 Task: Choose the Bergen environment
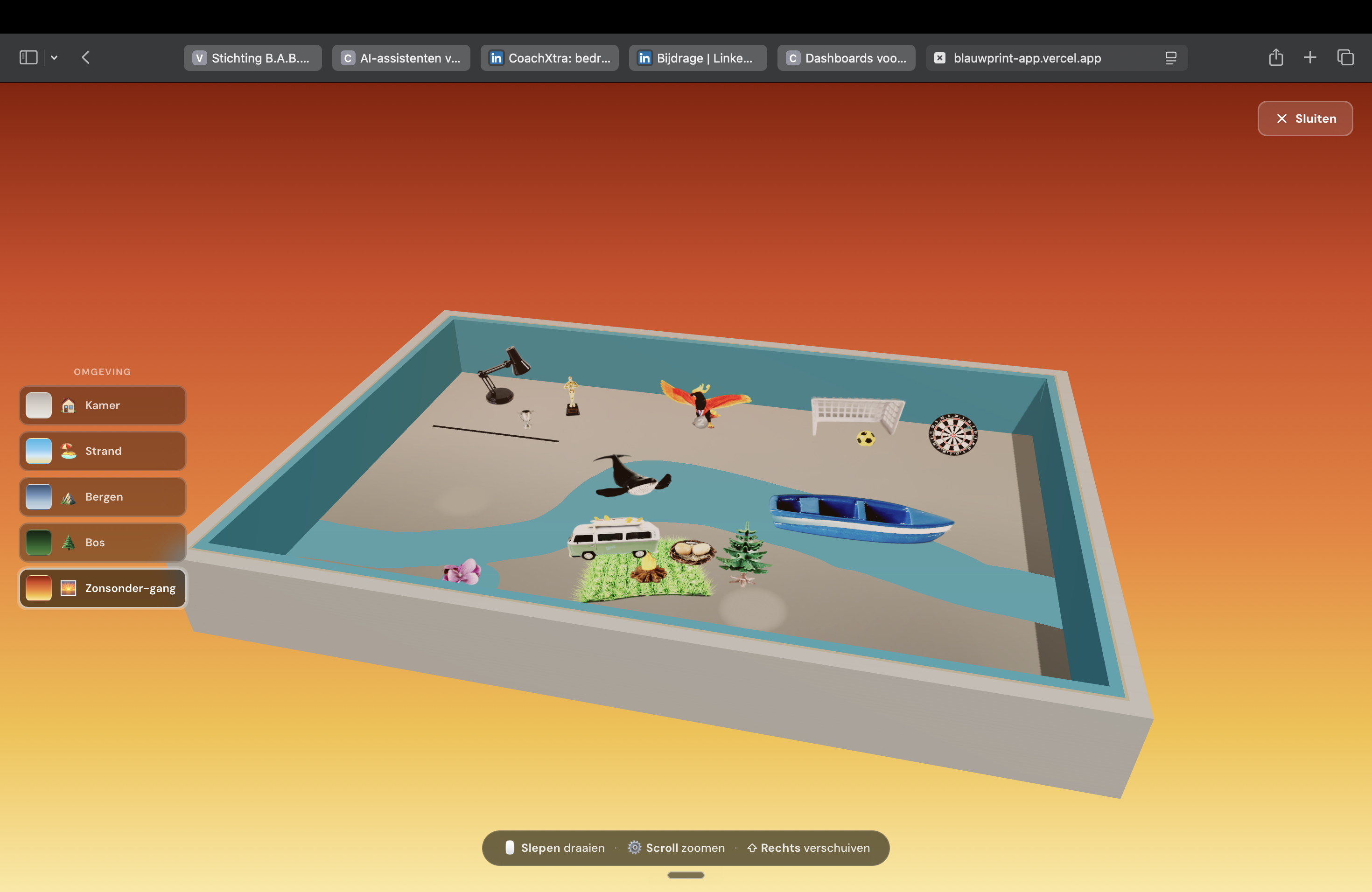tap(103, 497)
